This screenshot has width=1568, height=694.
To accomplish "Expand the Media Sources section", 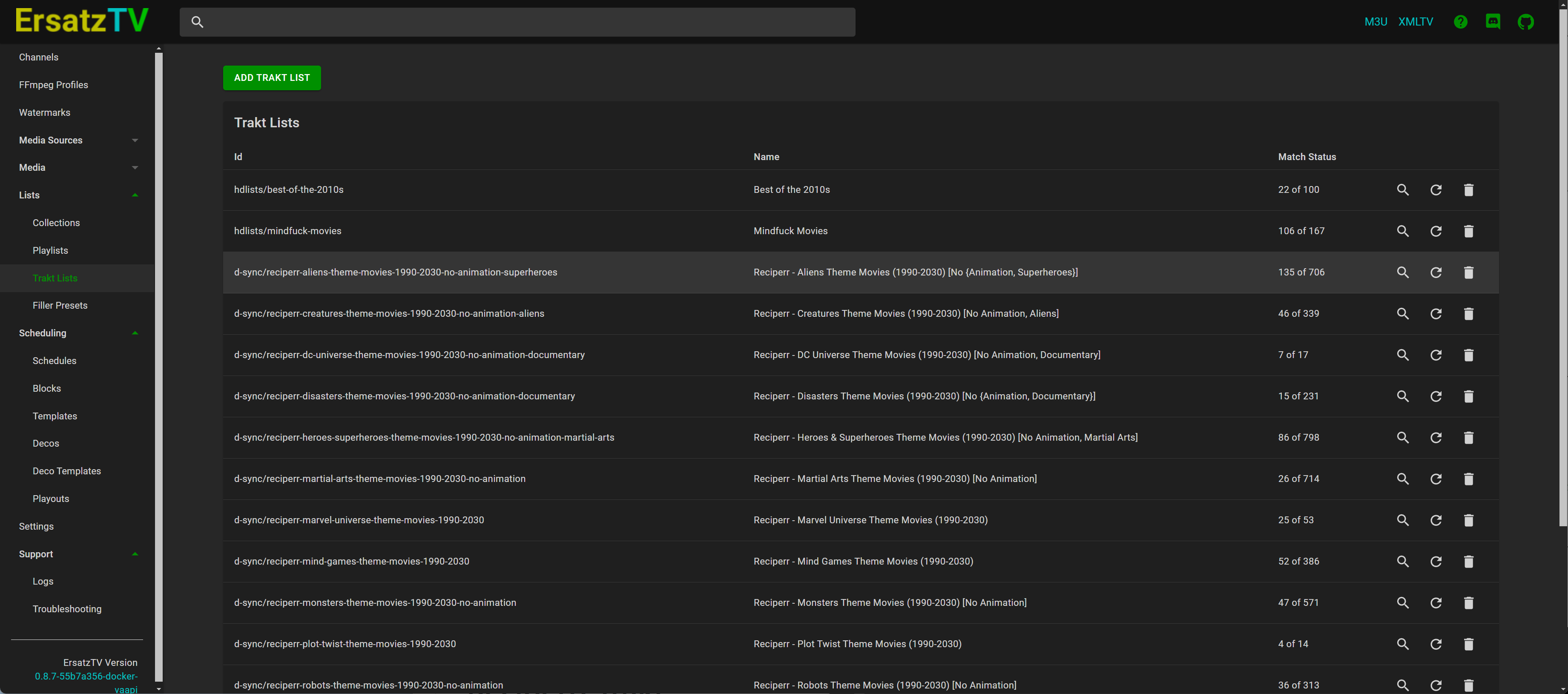I will 78,140.
